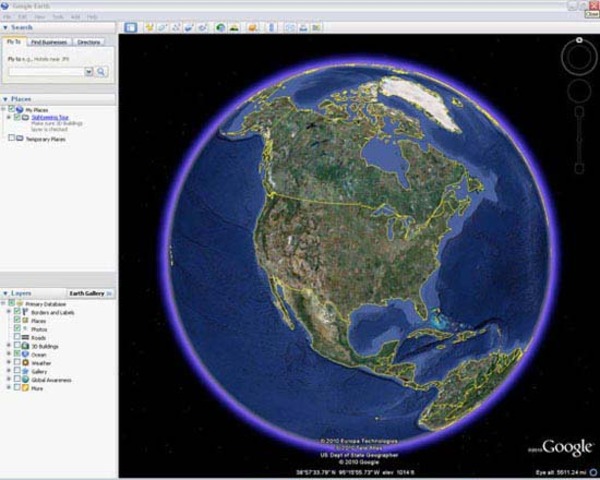Uncheck the Sightseeing Tour checkbox

point(17,117)
